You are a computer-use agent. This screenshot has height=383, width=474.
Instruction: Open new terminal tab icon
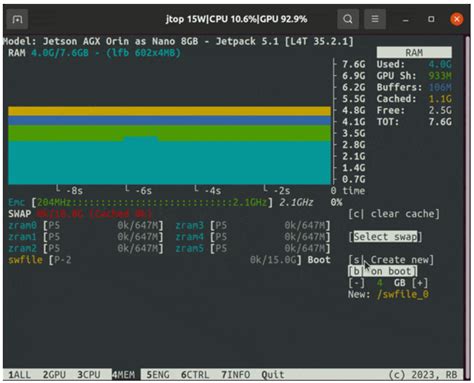point(17,20)
